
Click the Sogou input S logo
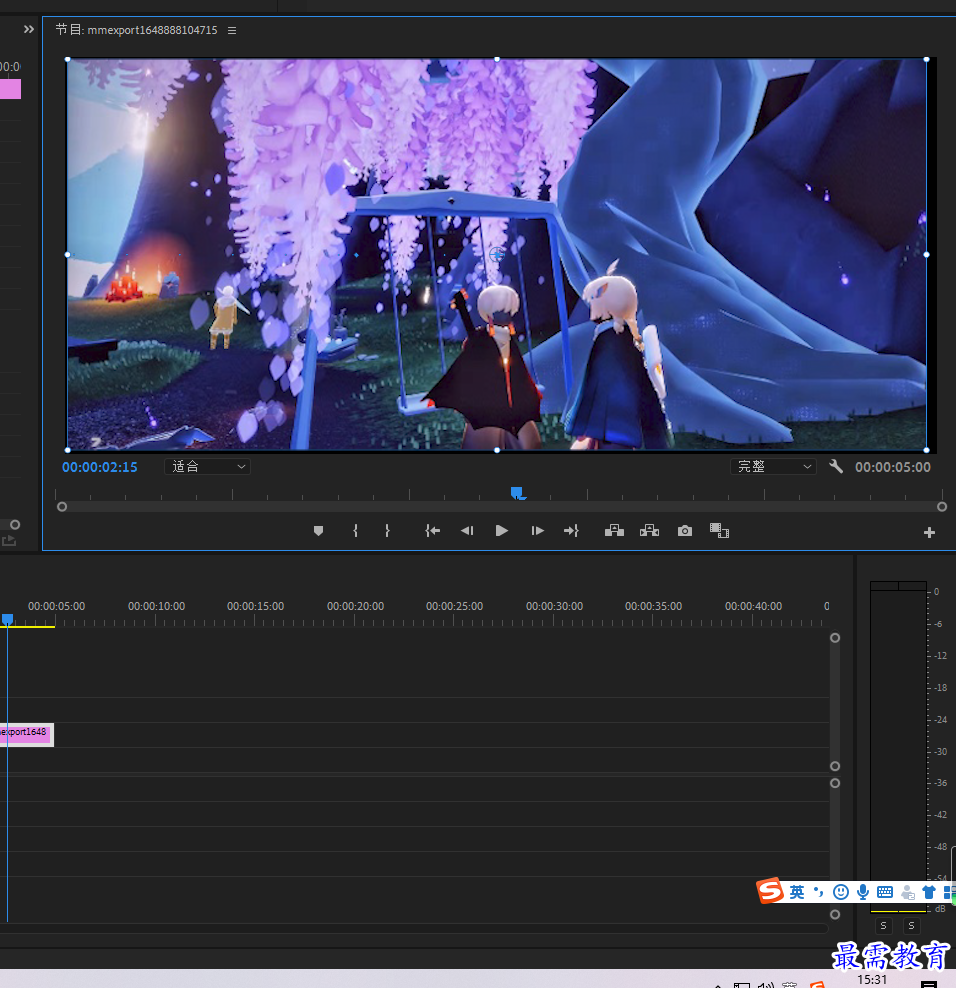pos(770,891)
